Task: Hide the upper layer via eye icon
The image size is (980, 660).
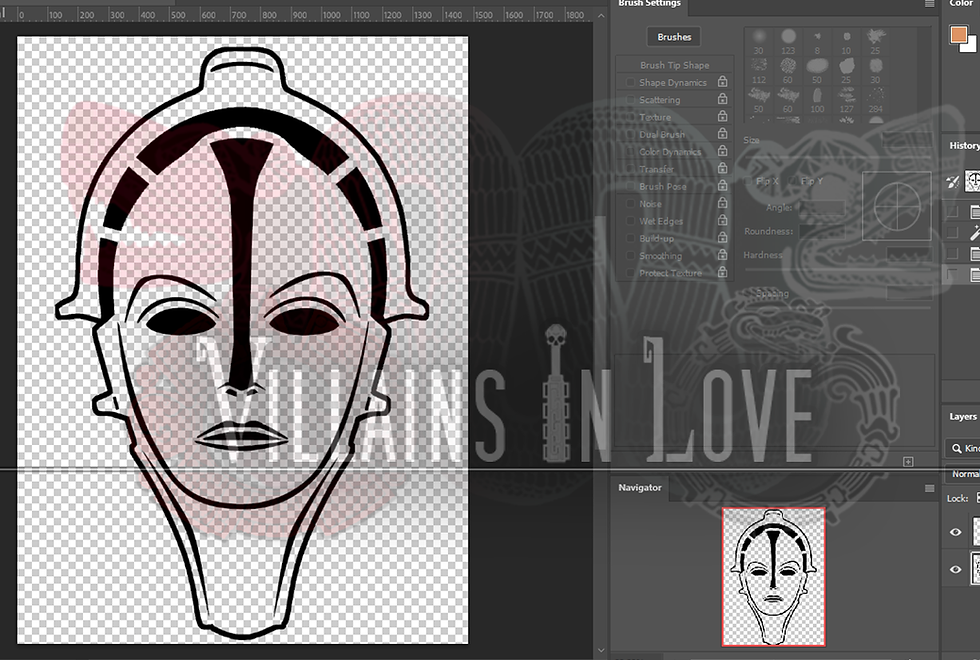Action: pyautogui.click(x=956, y=532)
